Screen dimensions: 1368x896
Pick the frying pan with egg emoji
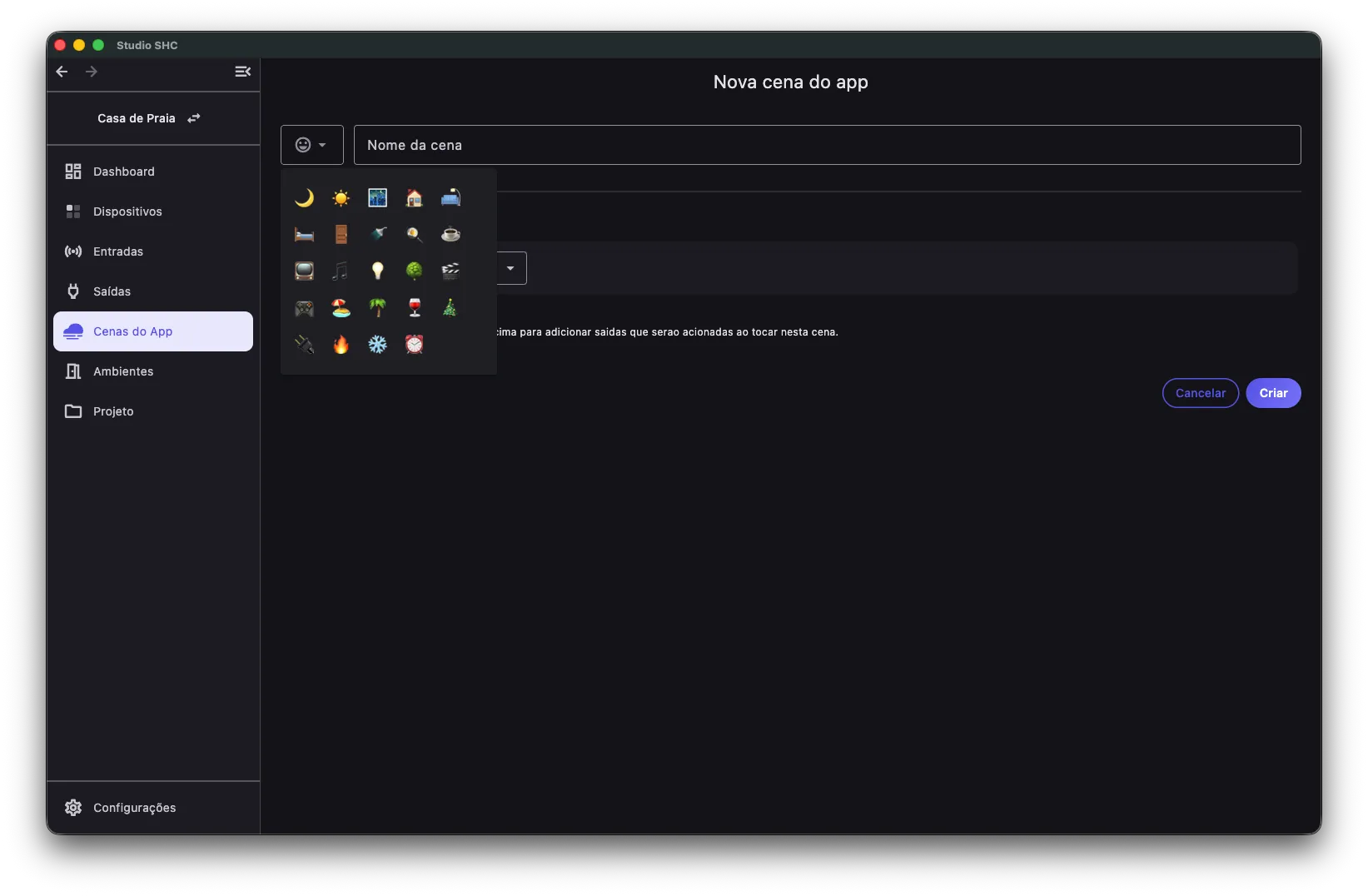pyautogui.click(x=414, y=235)
